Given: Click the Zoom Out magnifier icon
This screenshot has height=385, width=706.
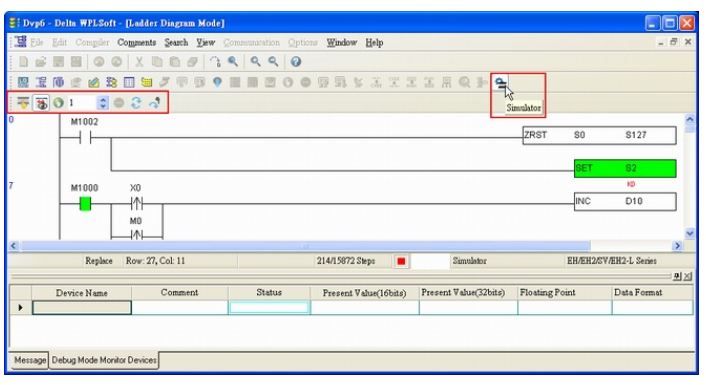Looking at the screenshot, I should (273, 62).
